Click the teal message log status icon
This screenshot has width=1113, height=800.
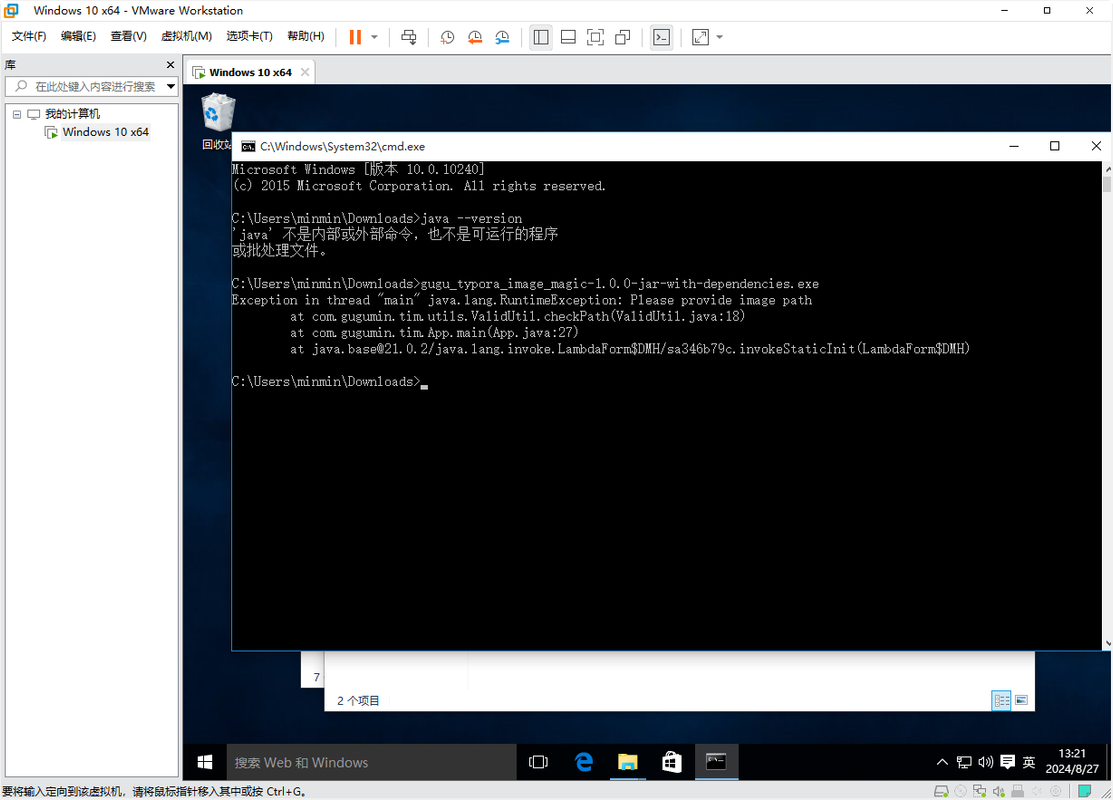(1085, 791)
